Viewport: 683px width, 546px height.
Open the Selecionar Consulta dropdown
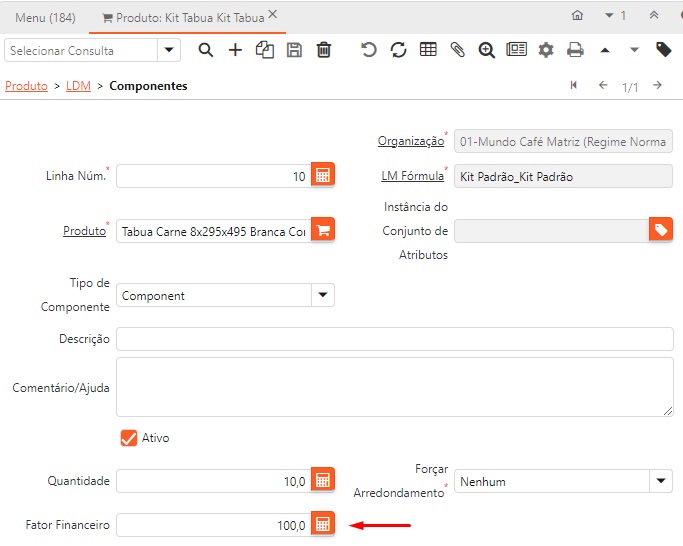(169, 50)
